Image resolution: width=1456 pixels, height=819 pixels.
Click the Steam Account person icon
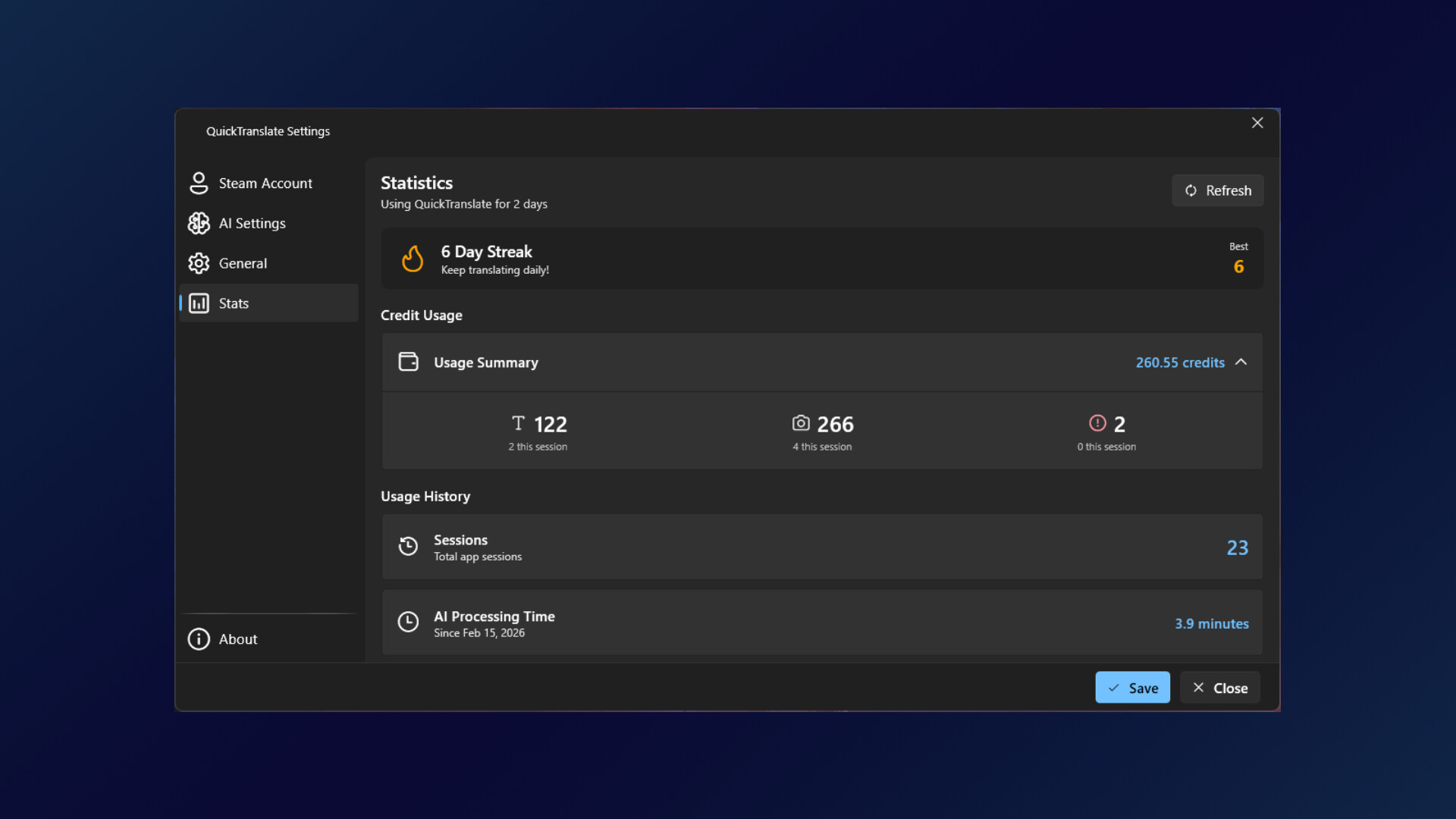click(x=199, y=183)
